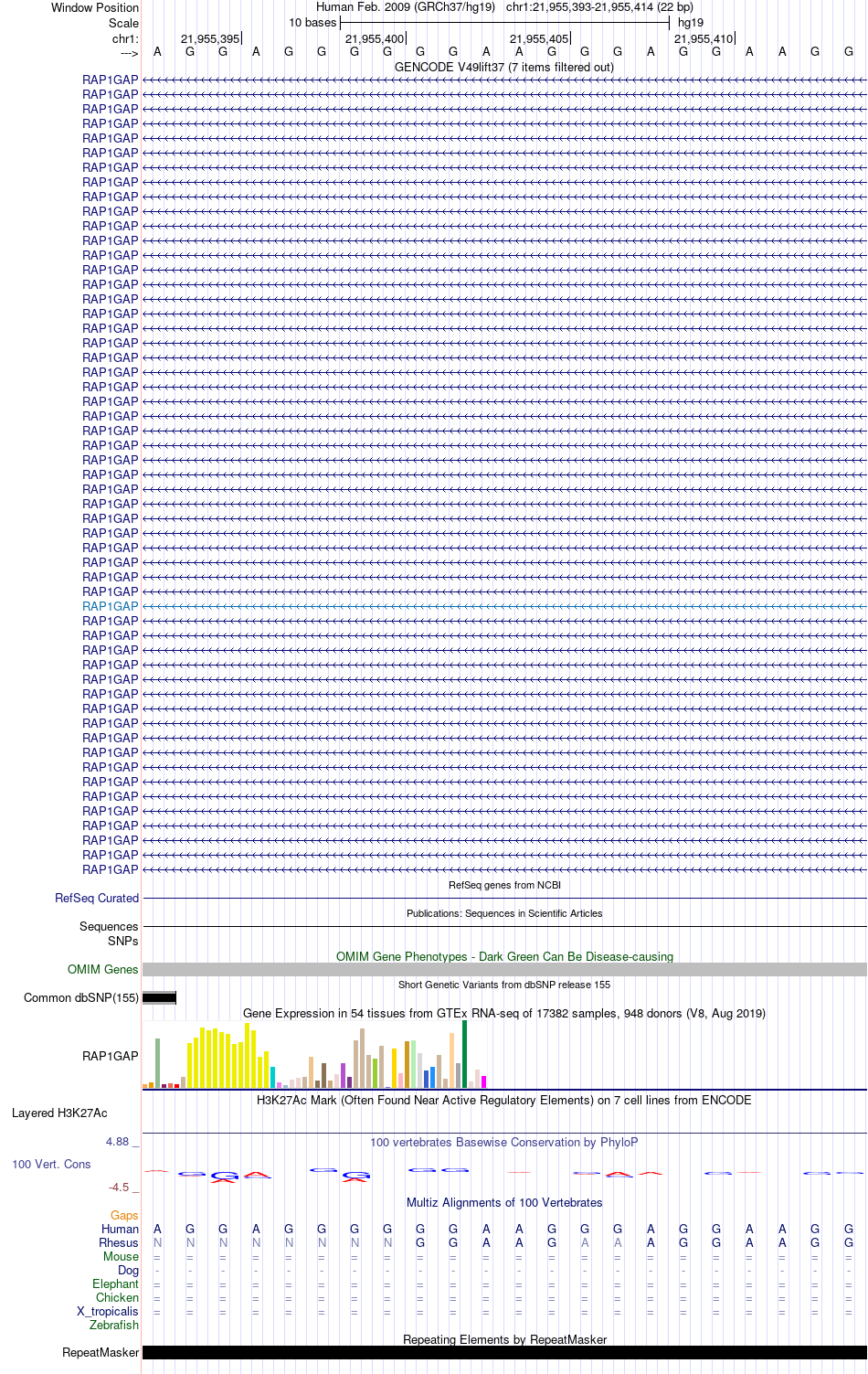Select the Dog alignment row label
Image resolution: width=868 pixels, height=1374 pixels.
pos(128,1271)
